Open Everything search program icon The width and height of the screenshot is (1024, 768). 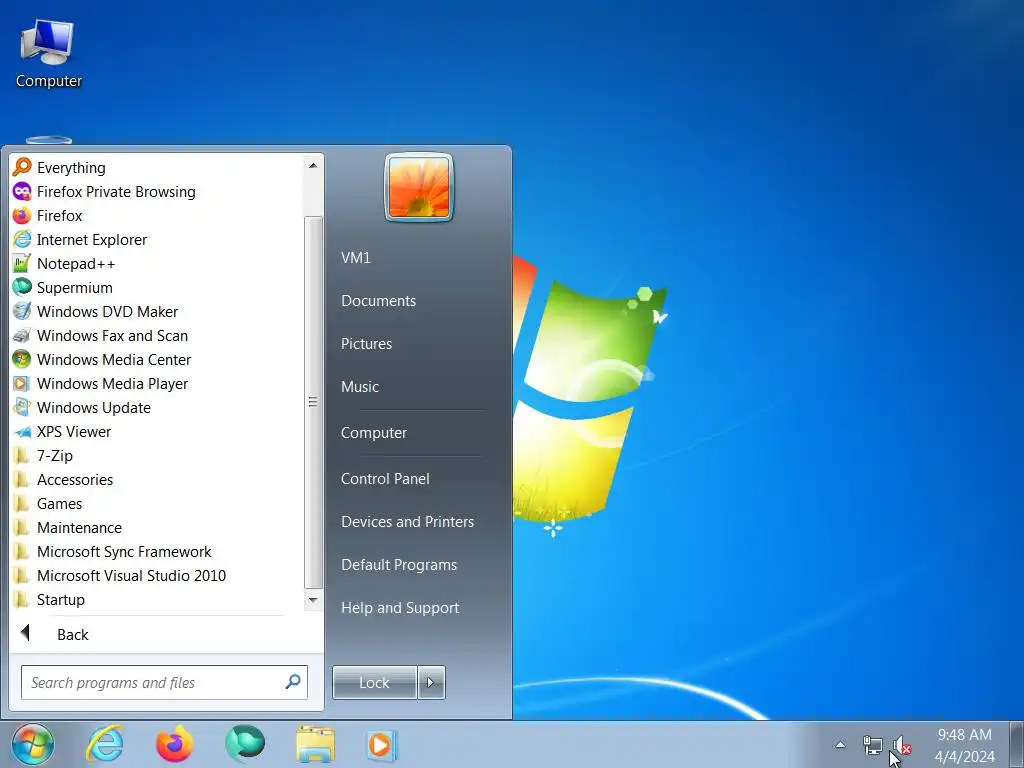(x=22, y=168)
